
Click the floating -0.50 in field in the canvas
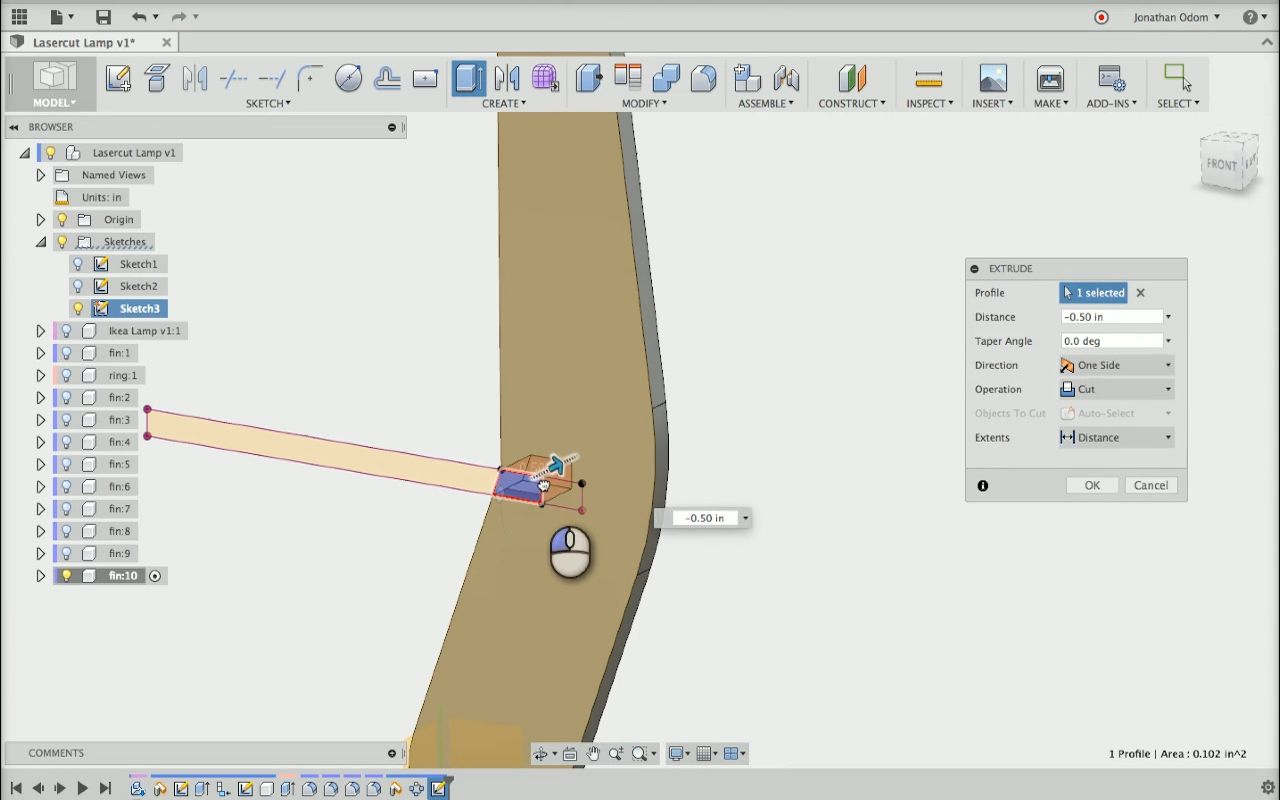[x=705, y=518]
